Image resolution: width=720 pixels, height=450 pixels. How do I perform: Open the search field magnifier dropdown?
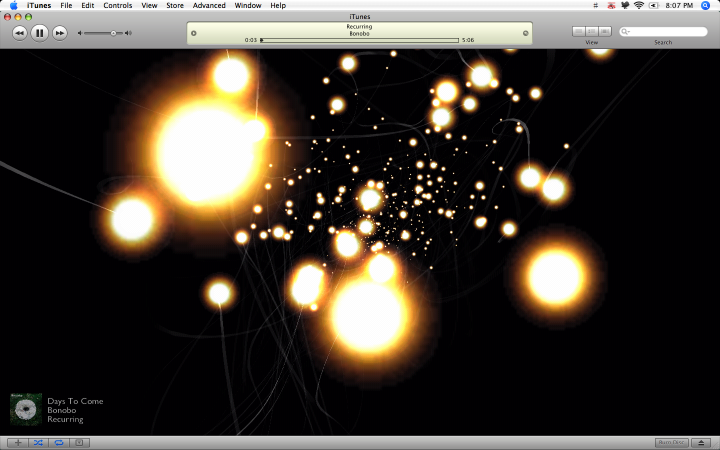coord(625,32)
